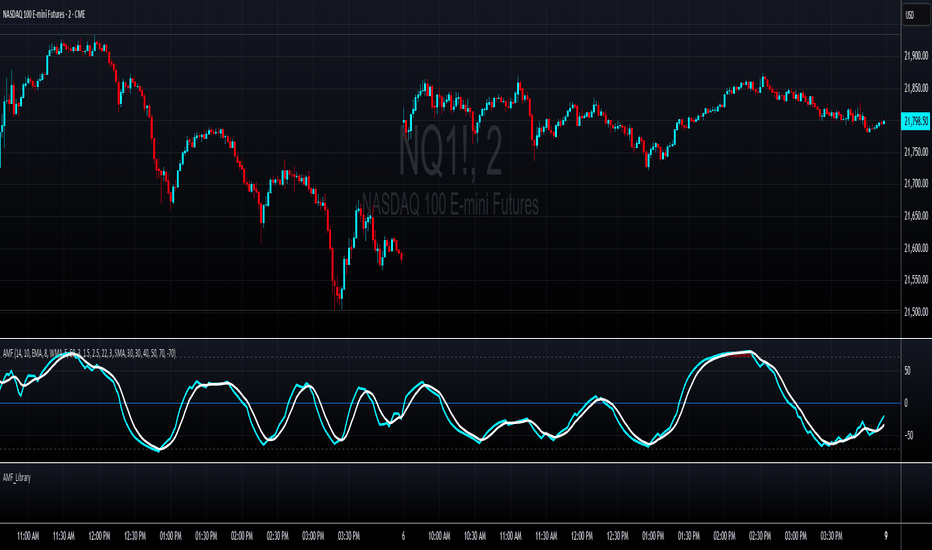Viewport: 932px width, 550px height.
Task: Click the 10:00 AM time axis label
Action: click(x=439, y=536)
